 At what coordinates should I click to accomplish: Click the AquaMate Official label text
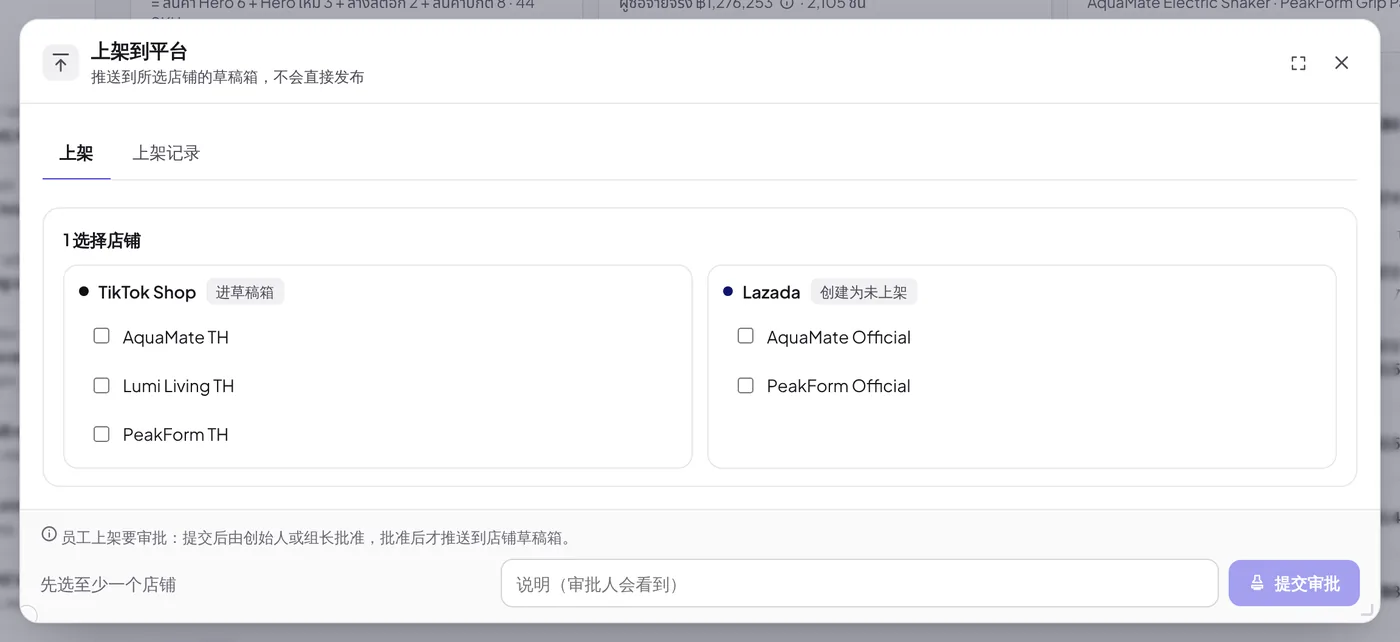839,337
